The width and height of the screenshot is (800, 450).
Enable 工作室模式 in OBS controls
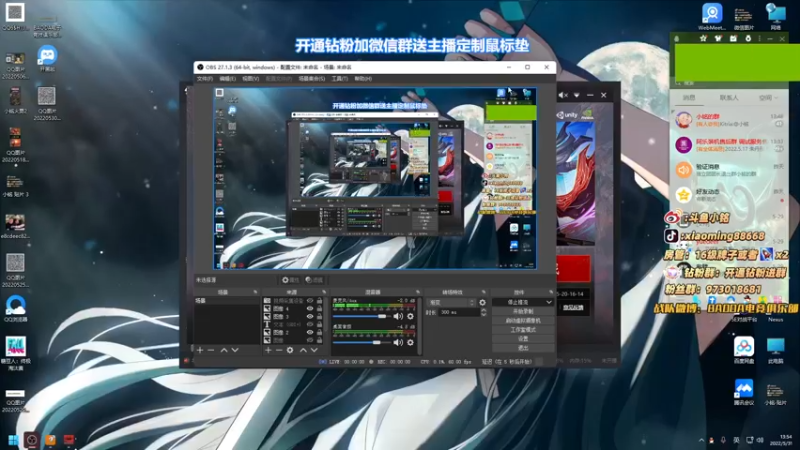click(x=523, y=330)
